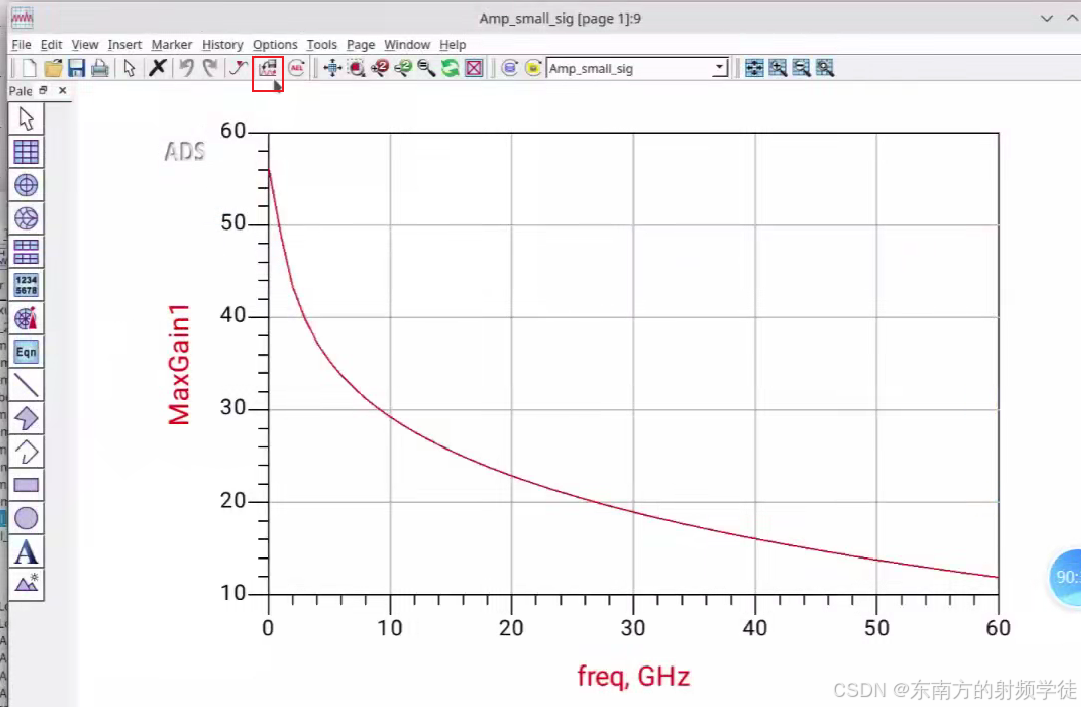Redo the last action
The height and width of the screenshot is (707, 1081).
[210, 68]
